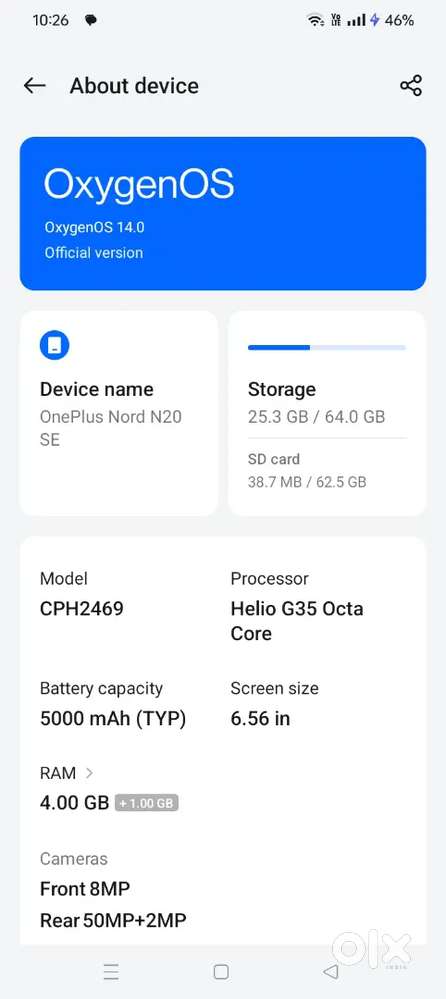This screenshot has width=446, height=999.
Task: Tap the Wi-Fi status bar icon
Action: coord(315,20)
